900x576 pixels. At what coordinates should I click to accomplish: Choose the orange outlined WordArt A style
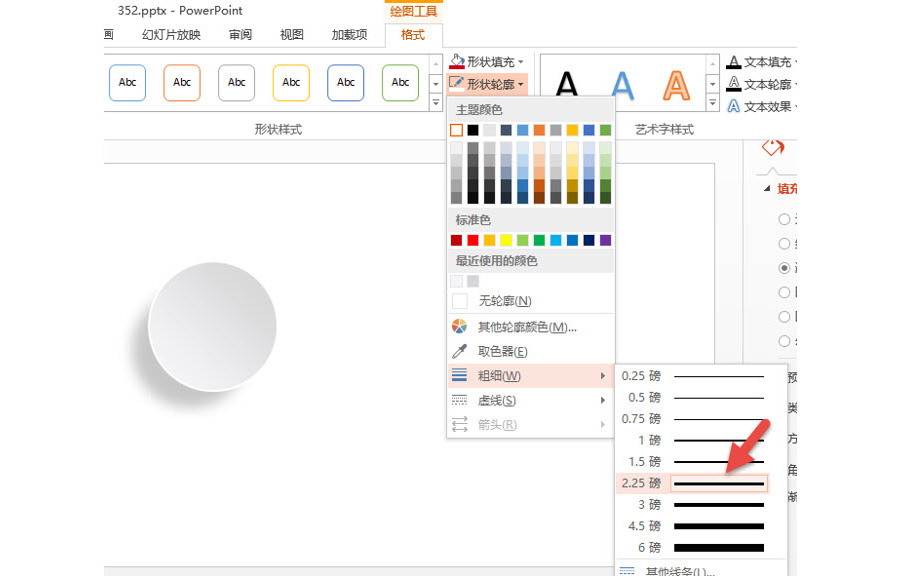[x=677, y=85]
